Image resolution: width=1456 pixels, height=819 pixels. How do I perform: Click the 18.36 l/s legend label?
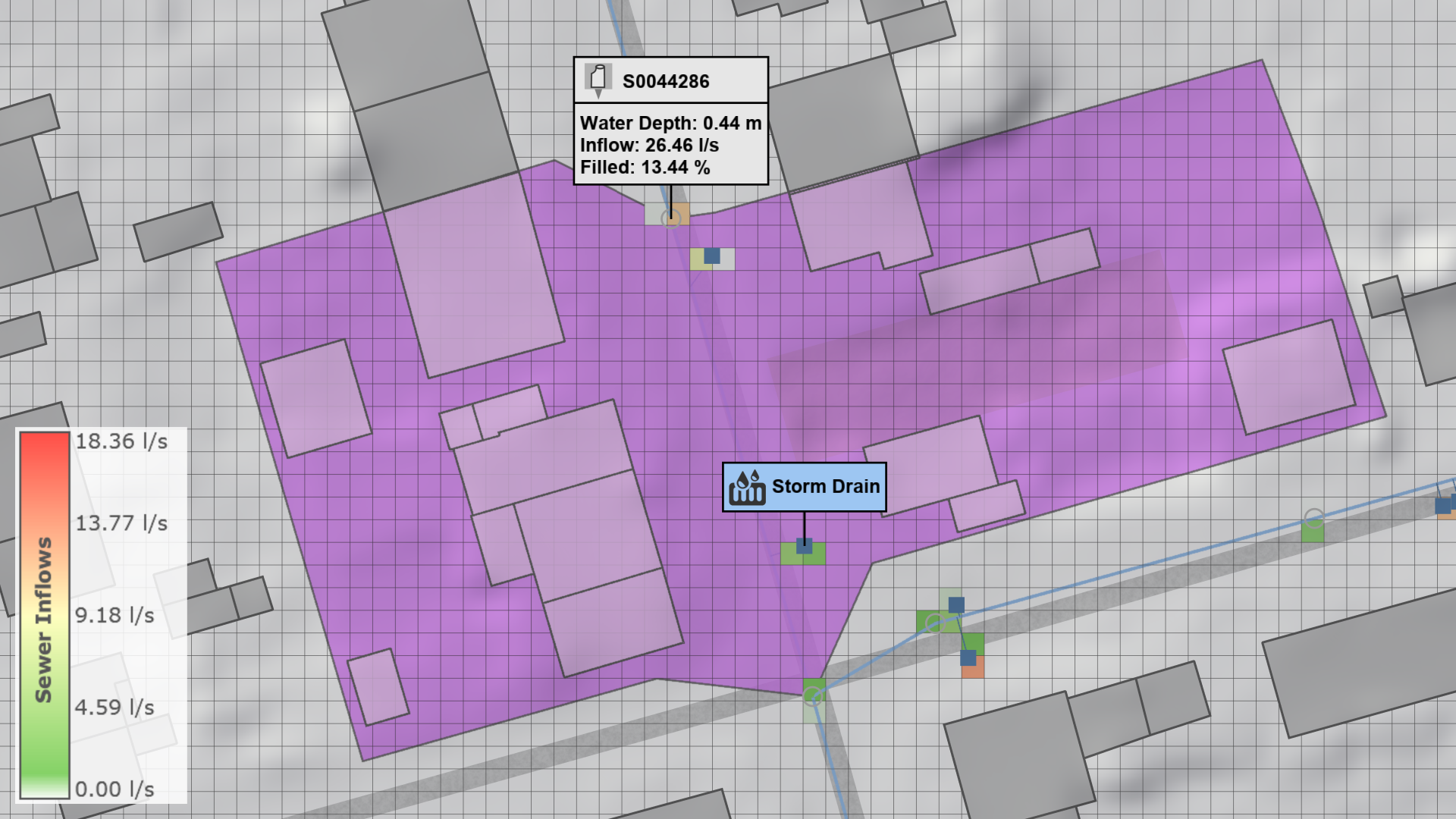(121, 441)
